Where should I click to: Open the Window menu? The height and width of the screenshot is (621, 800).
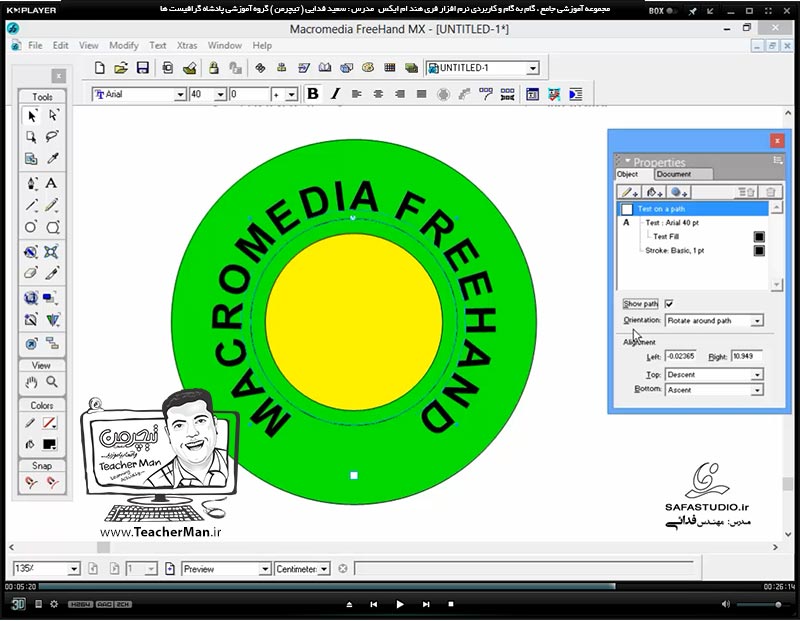224,45
